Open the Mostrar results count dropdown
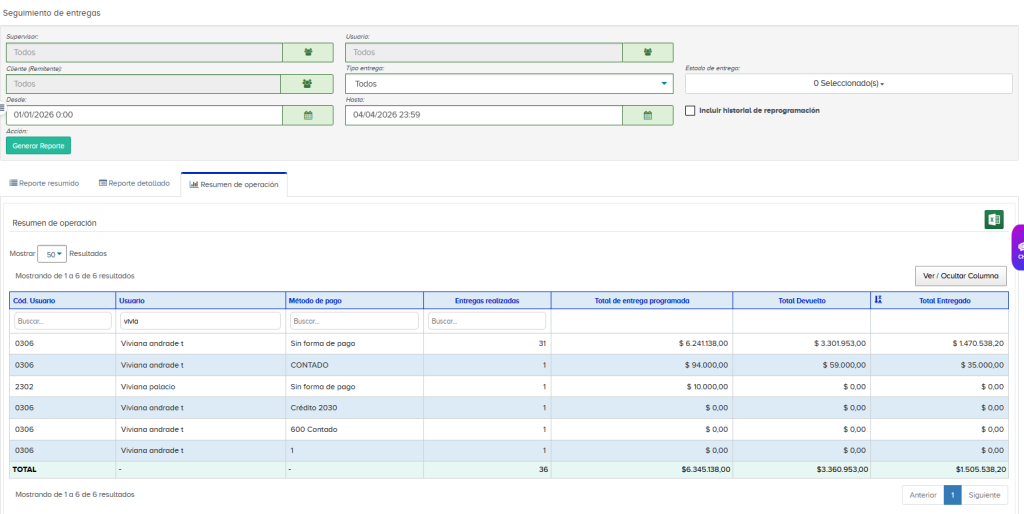The image size is (1024, 514). pos(52,254)
